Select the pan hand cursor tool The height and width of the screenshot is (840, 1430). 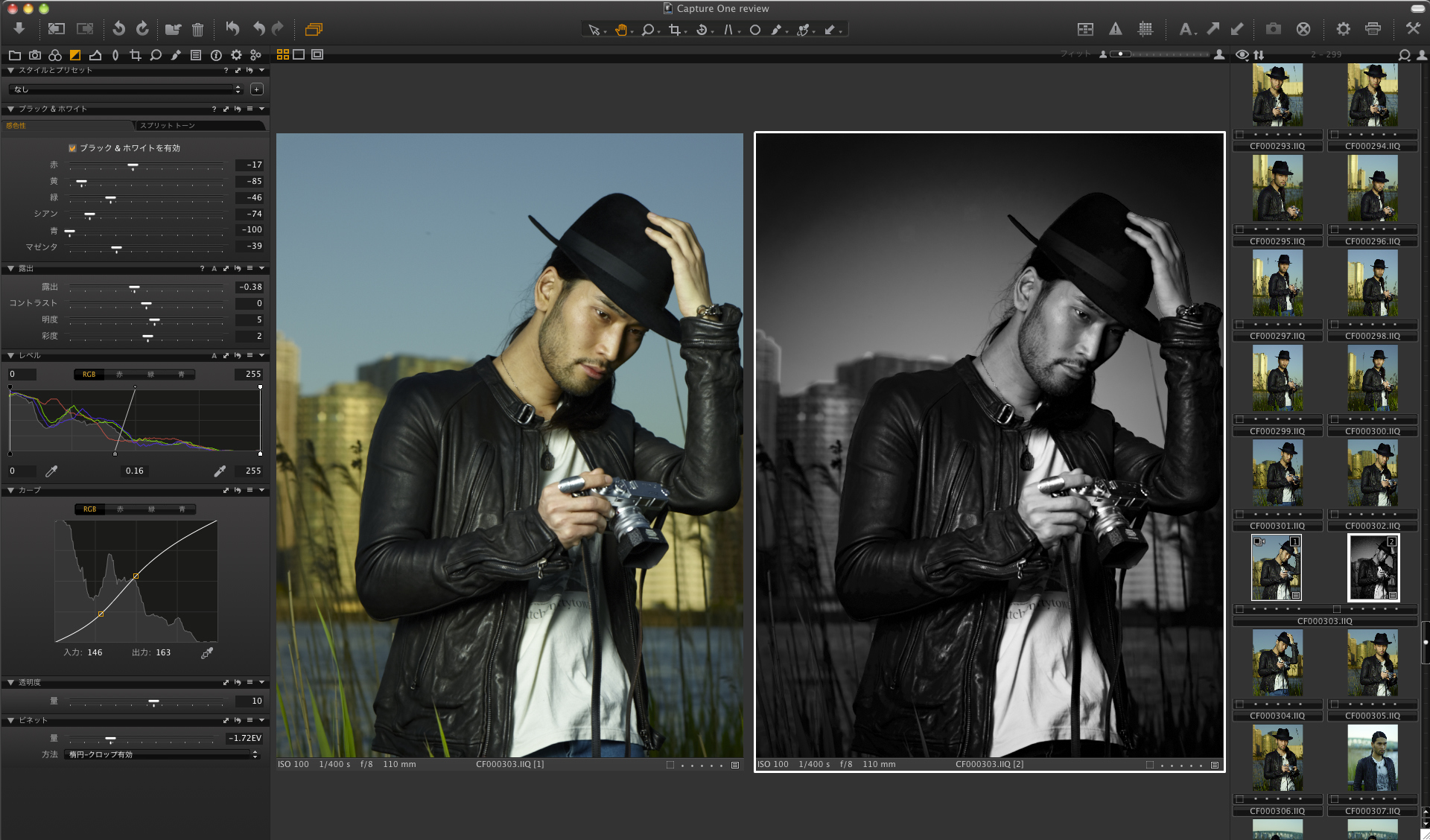pyautogui.click(x=620, y=30)
